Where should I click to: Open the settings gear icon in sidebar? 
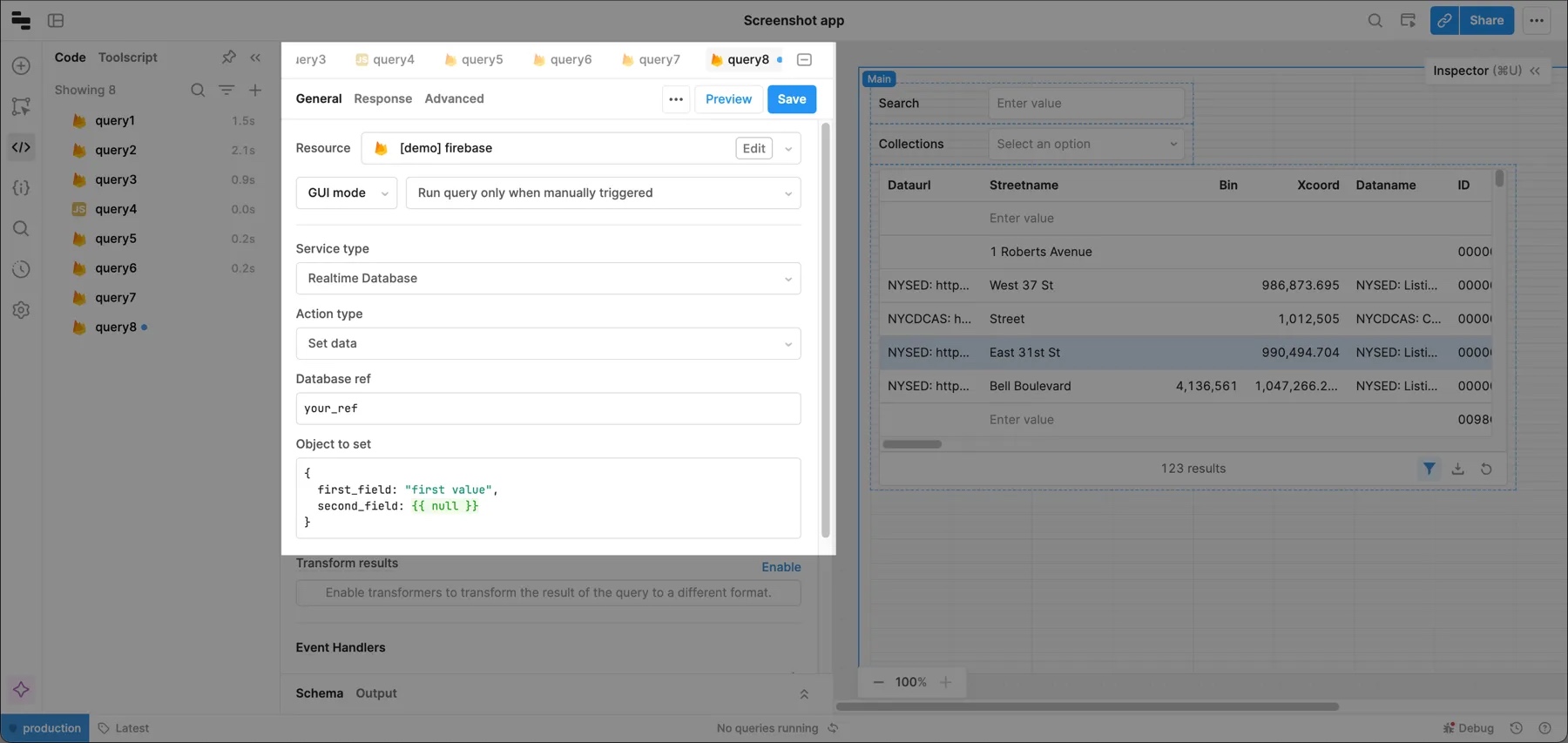21,310
